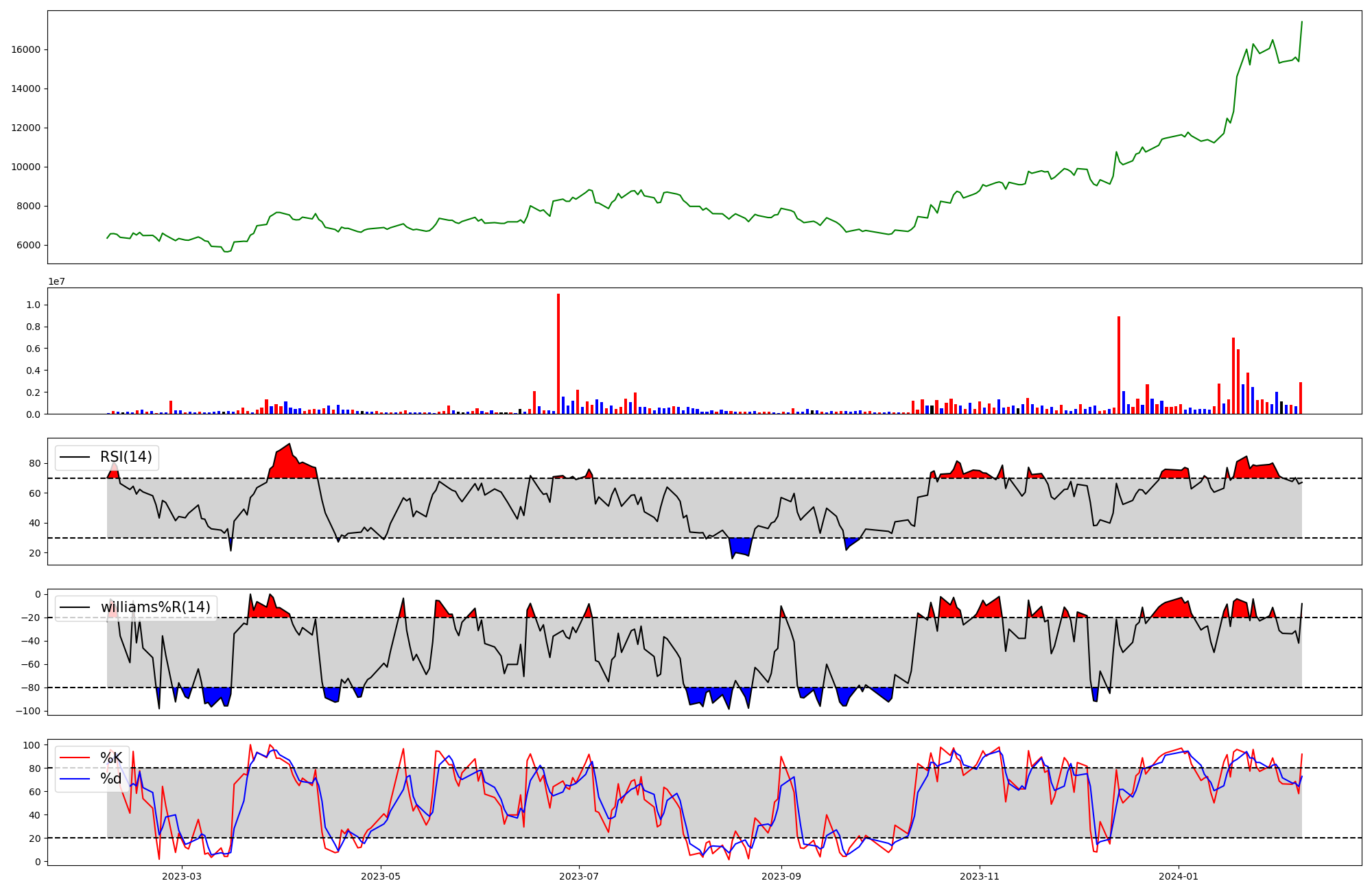Click the 0.2 volume axis tick
Screen dimensions: 1372x892
tap(34, 392)
